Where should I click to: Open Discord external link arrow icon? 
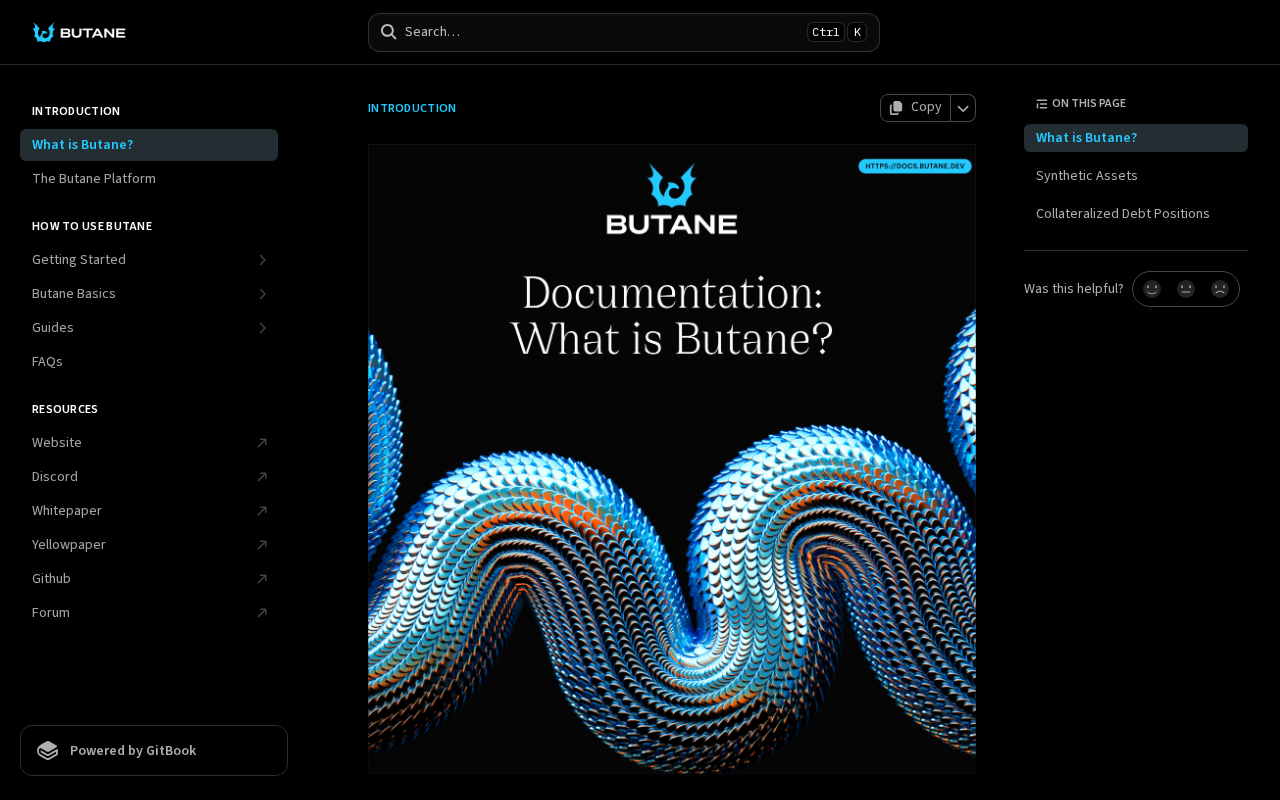pos(262,477)
